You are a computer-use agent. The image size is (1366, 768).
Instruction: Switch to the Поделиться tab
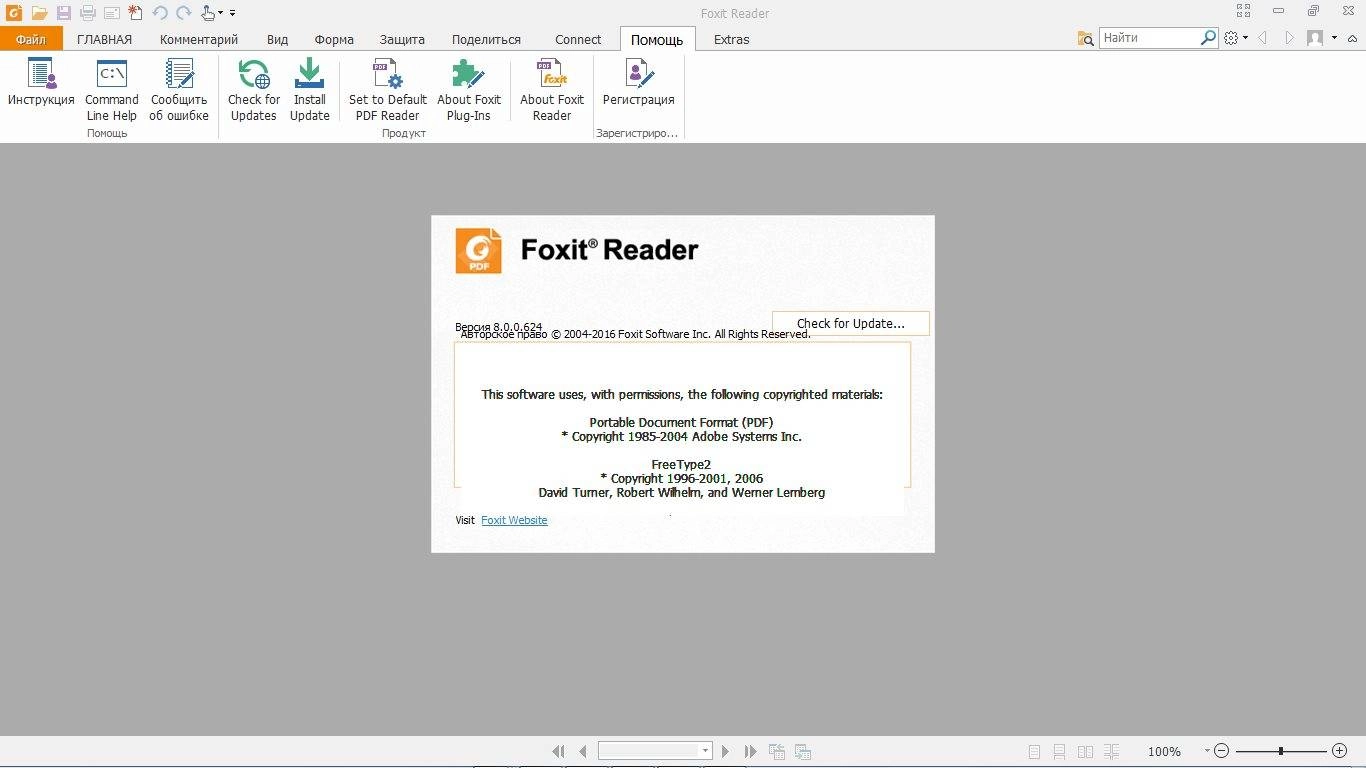point(486,39)
